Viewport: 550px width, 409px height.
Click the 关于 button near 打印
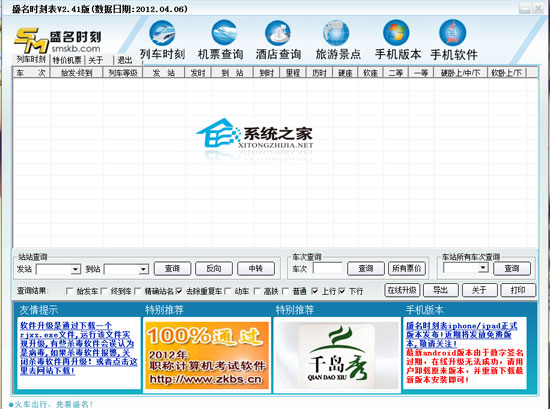479,290
